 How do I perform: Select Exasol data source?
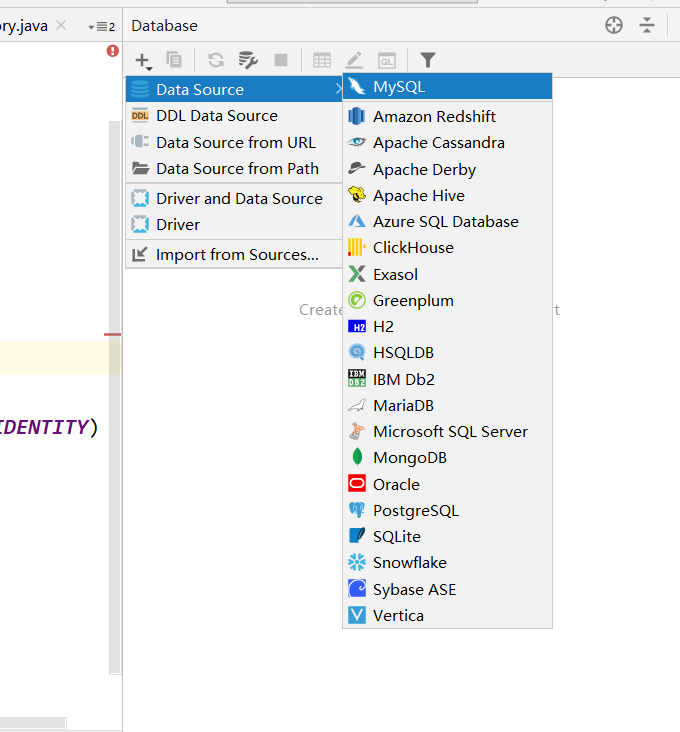point(448,274)
